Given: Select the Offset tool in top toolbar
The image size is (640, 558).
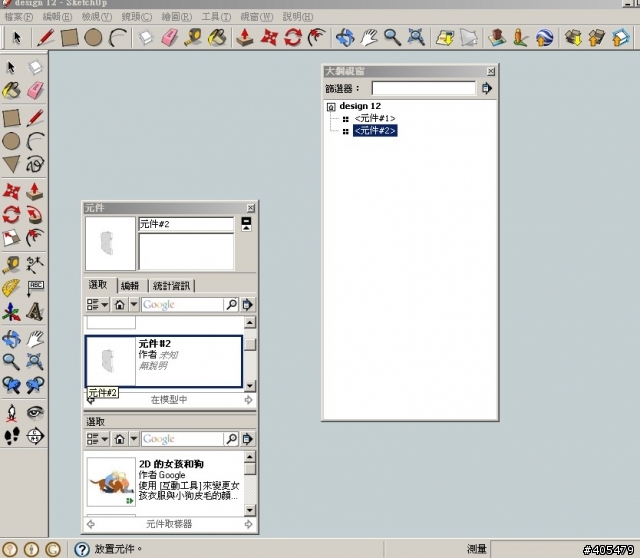Looking at the screenshot, I should pos(317,37).
